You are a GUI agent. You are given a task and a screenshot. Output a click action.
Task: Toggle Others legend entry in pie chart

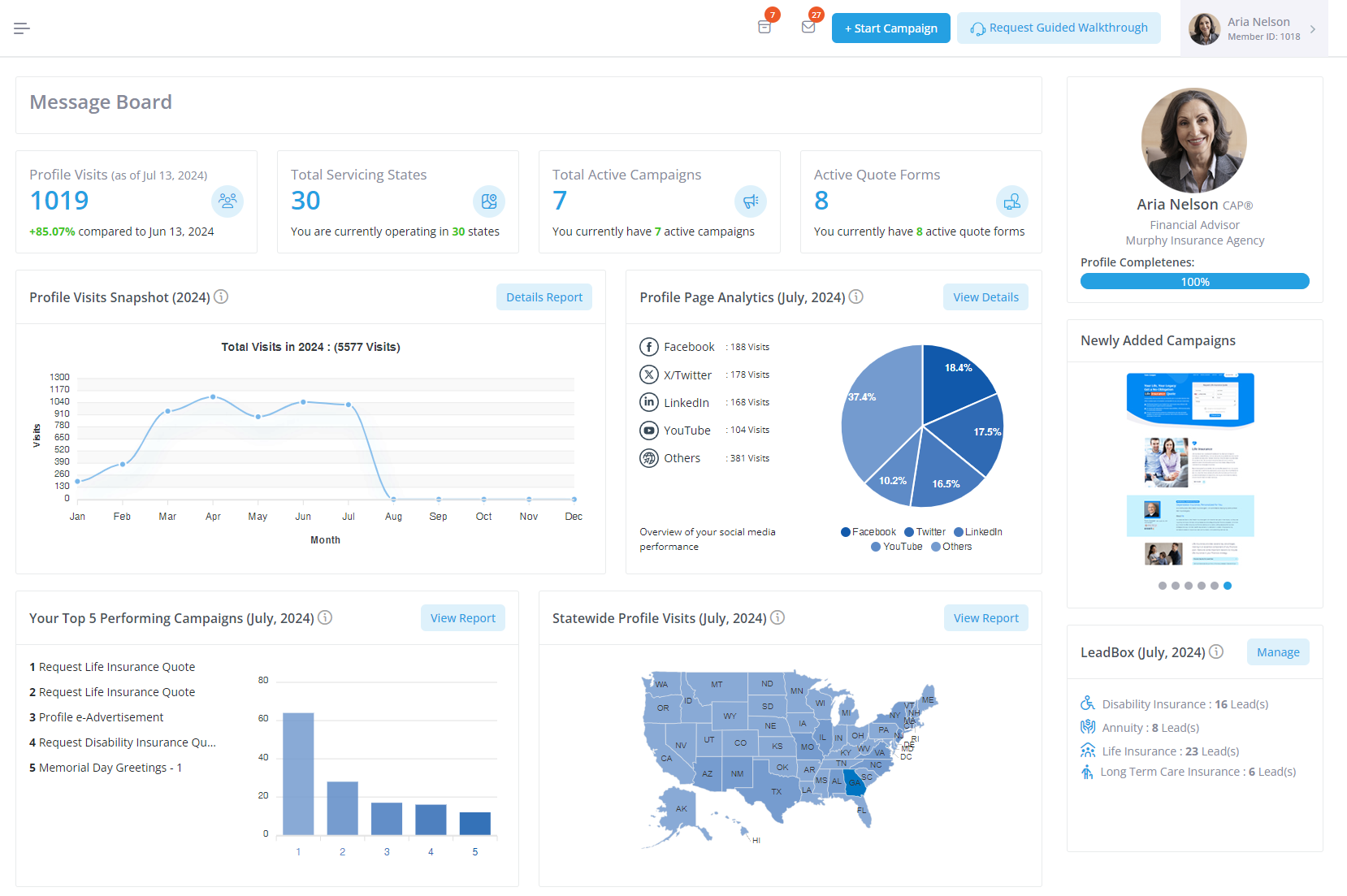[x=951, y=547]
